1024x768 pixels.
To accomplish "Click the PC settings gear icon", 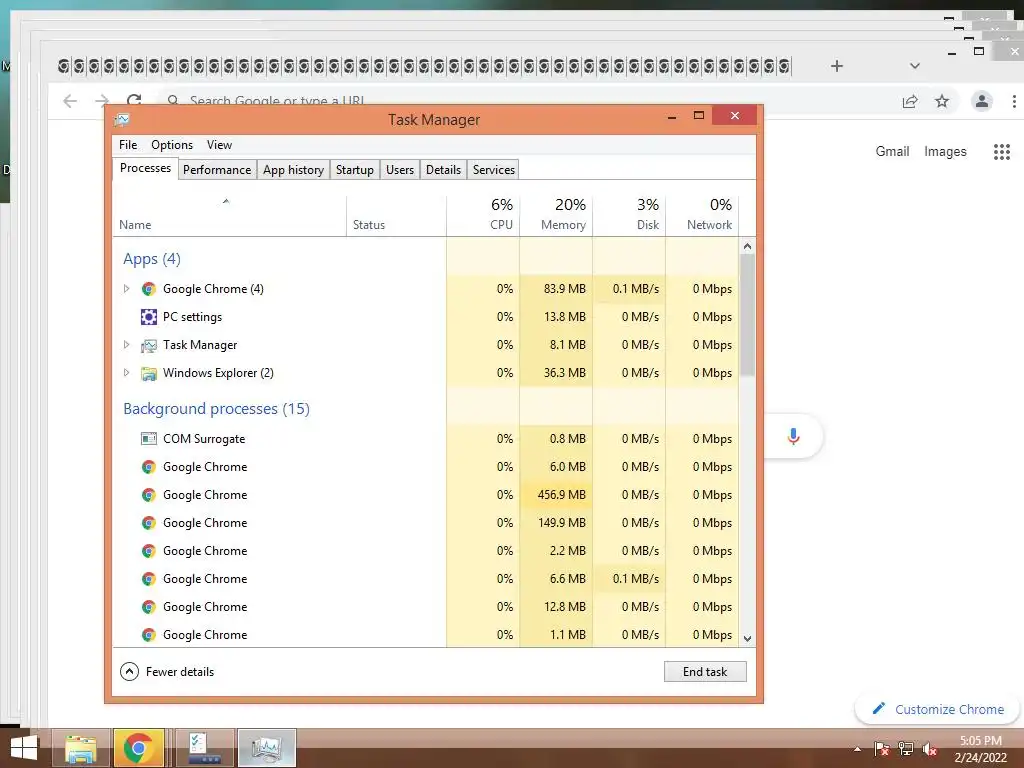I will coord(149,317).
